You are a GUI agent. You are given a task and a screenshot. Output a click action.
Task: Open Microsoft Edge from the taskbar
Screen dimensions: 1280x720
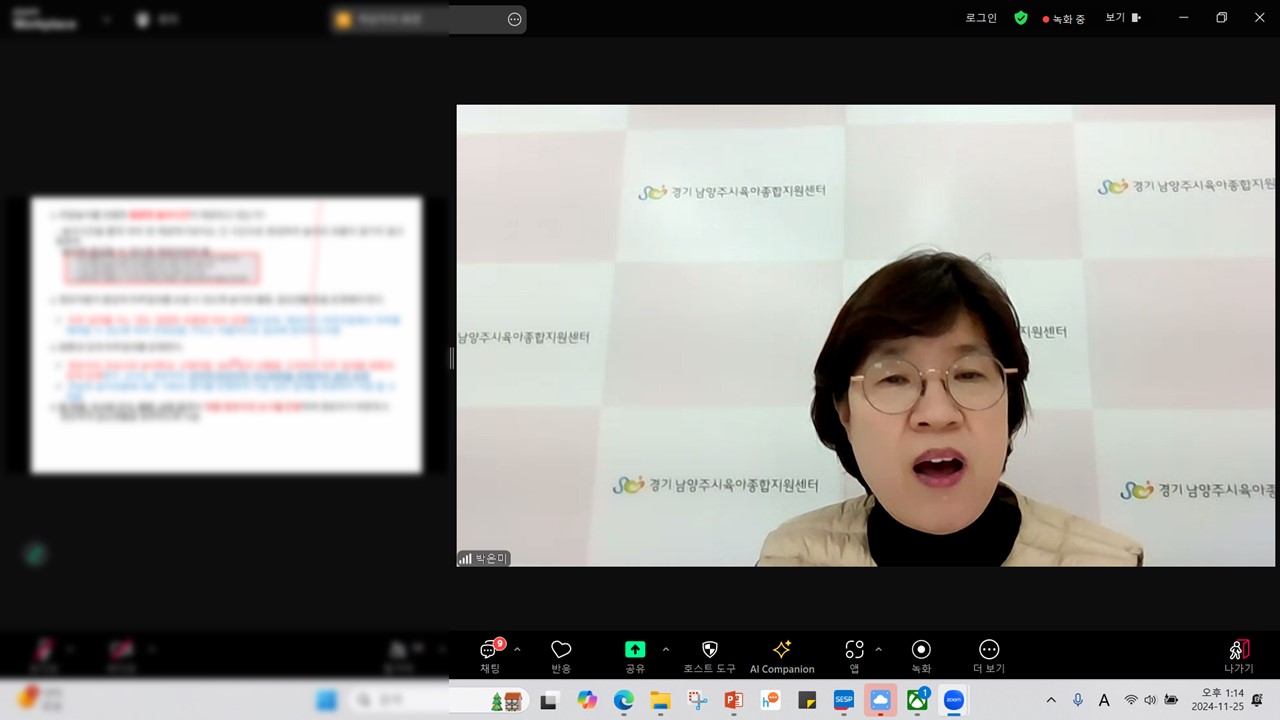[x=624, y=701]
